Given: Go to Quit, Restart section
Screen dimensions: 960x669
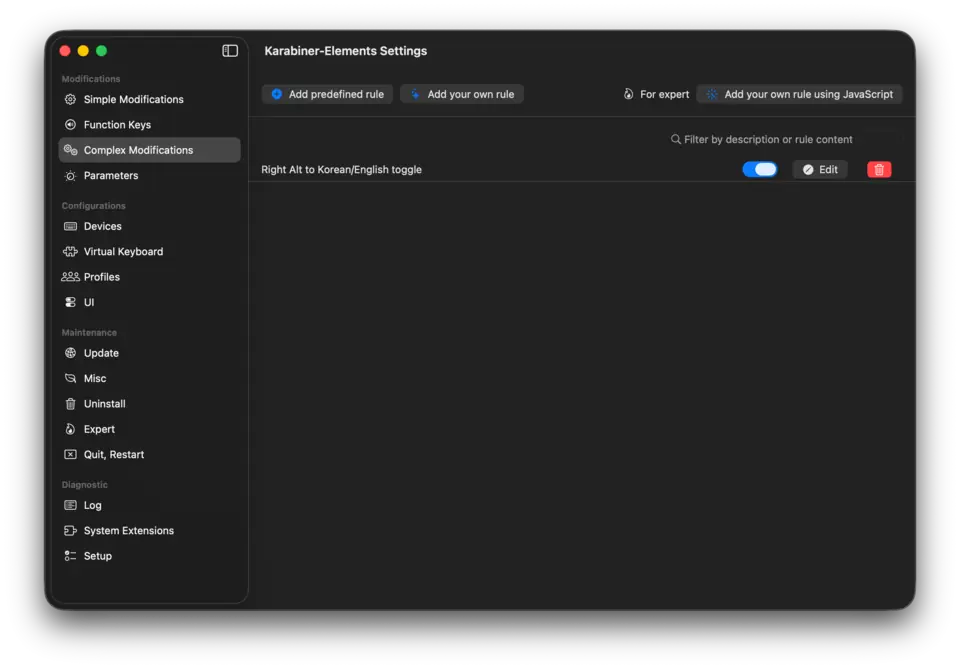Looking at the screenshot, I should coord(149,455).
